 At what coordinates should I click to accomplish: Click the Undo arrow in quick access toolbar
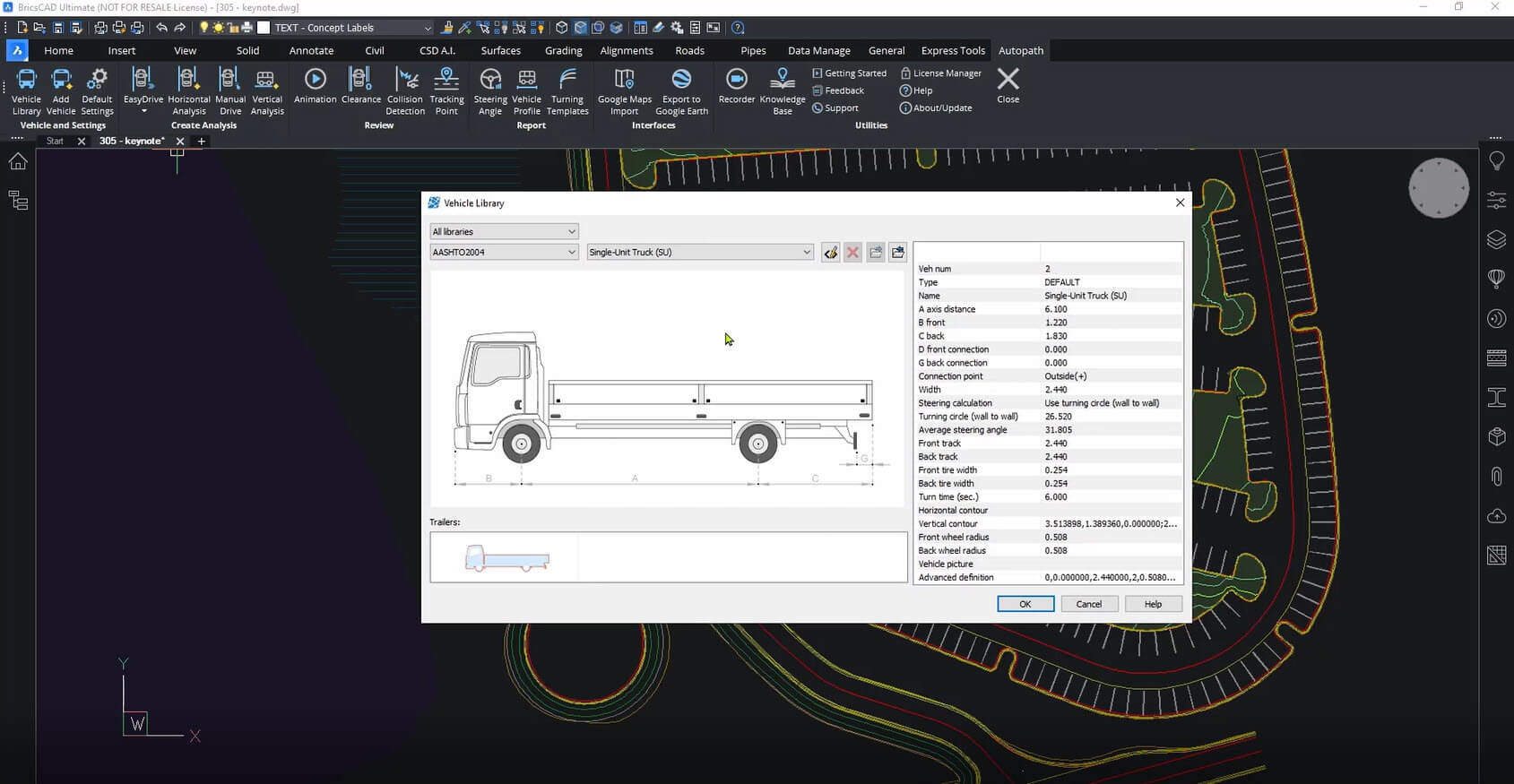(x=161, y=28)
